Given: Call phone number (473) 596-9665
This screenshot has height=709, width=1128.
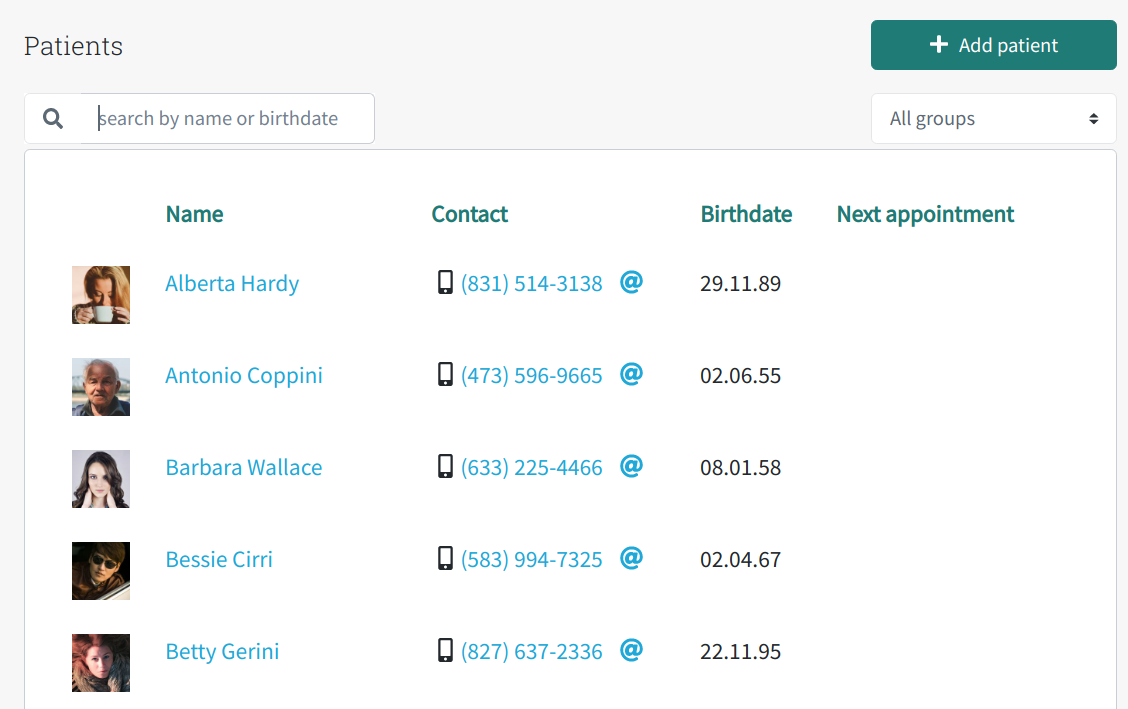Looking at the screenshot, I should [532, 375].
